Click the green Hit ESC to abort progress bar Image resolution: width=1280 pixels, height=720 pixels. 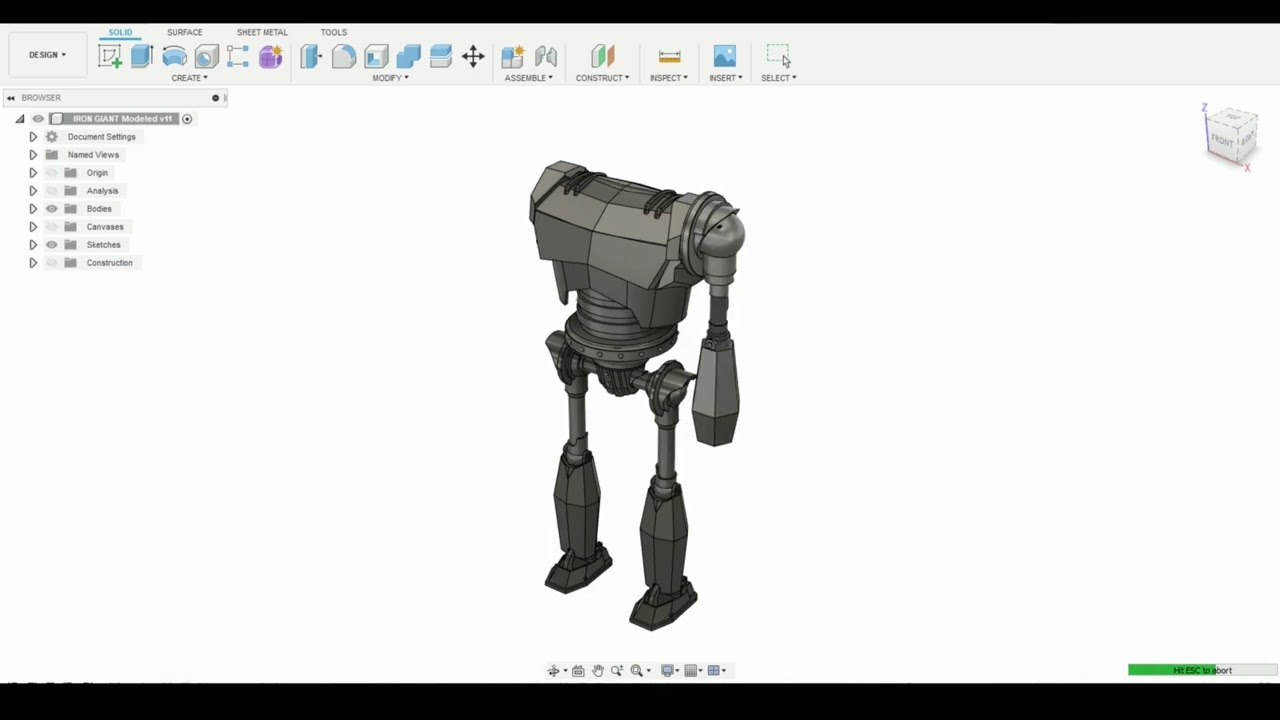(x=1202, y=670)
